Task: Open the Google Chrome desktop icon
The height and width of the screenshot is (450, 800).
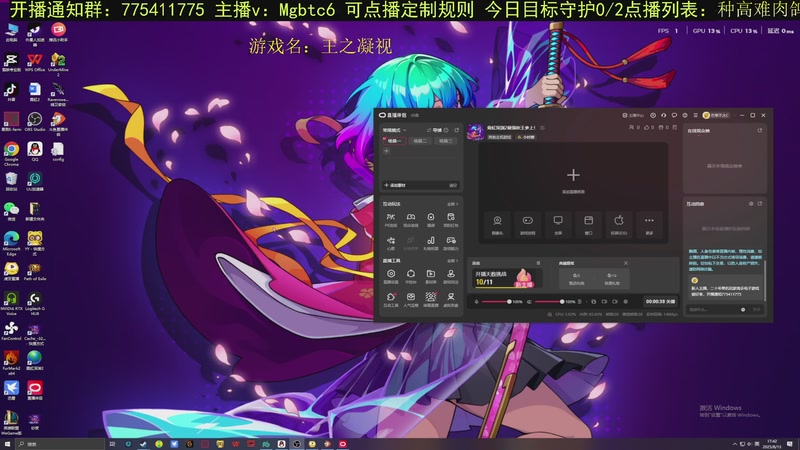Action: 11,152
